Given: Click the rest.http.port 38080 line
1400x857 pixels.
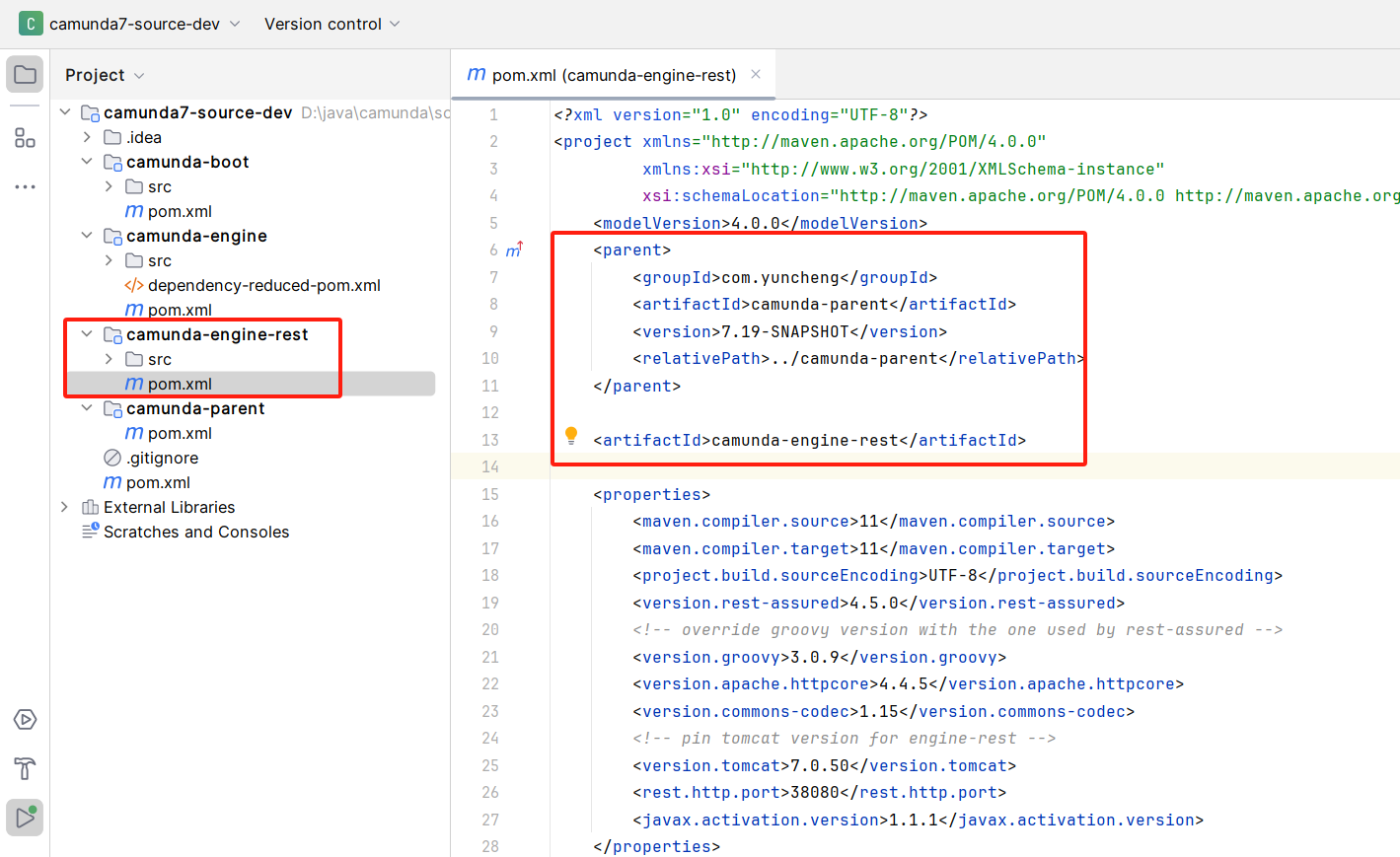Looking at the screenshot, I should pos(819,792).
